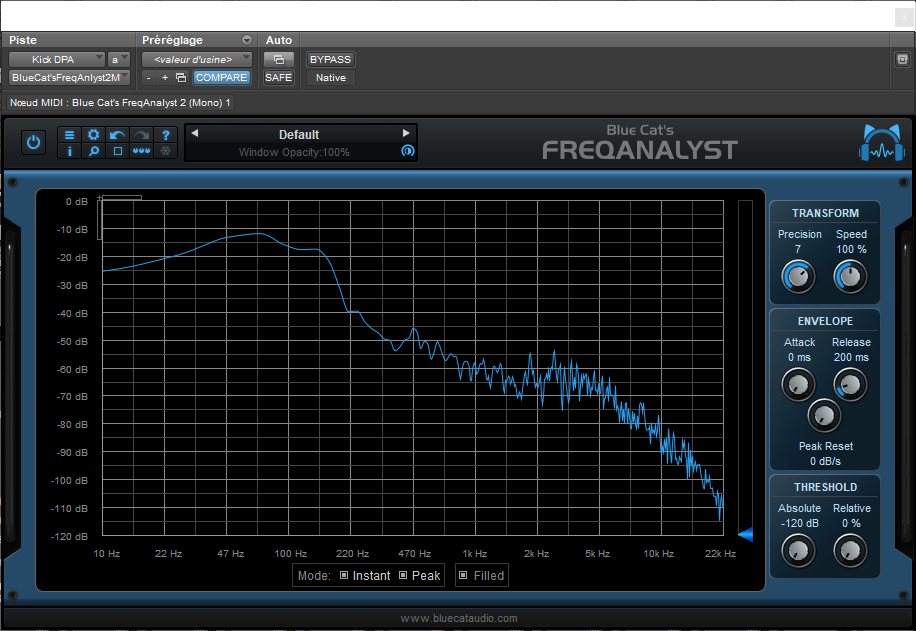Open the <valeur d'usine> preset dropdown
This screenshot has width=916, height=631.
click(x=197, y=60)
